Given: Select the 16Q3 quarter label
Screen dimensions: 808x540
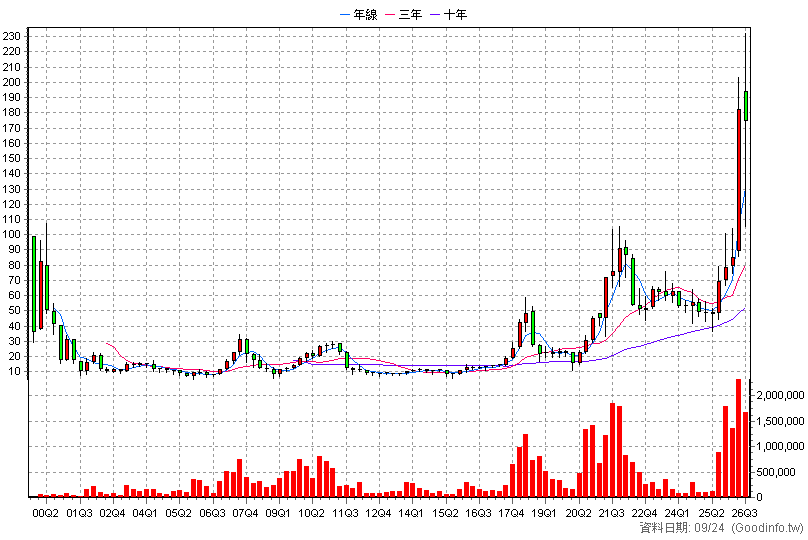Looking at the screenshot, I should [x=478, y=513].
